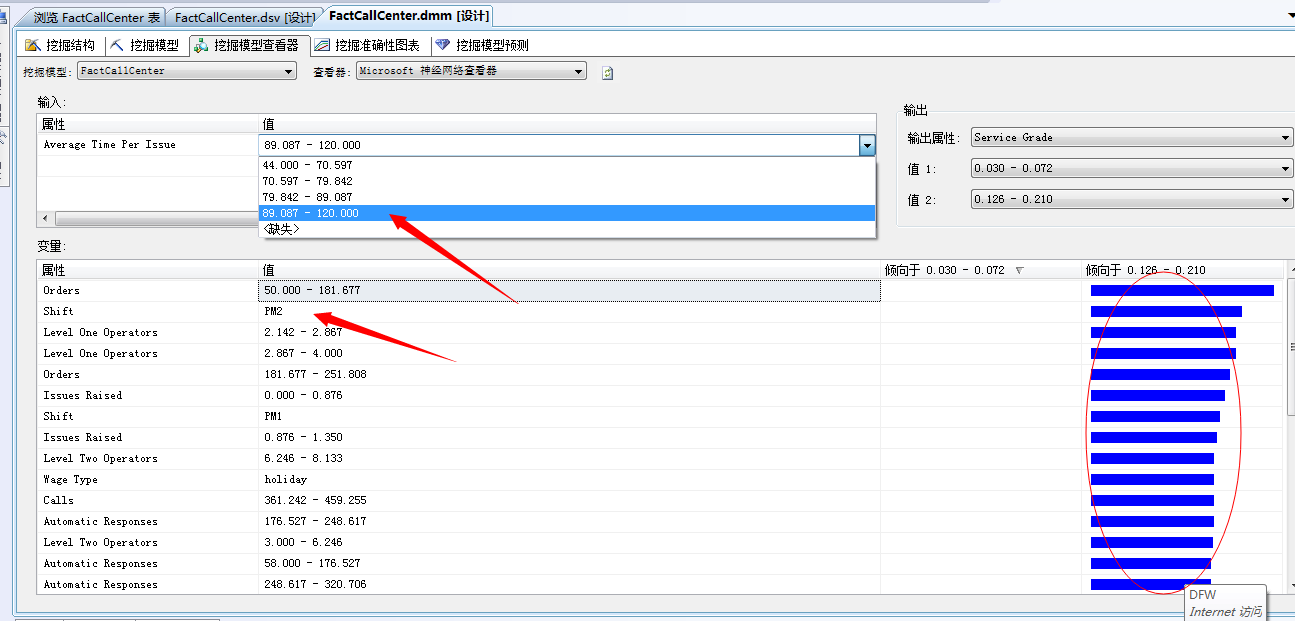
Task: Select FactCallCenter.dmm [设计] document tab
Action: [x=407, y=16]
